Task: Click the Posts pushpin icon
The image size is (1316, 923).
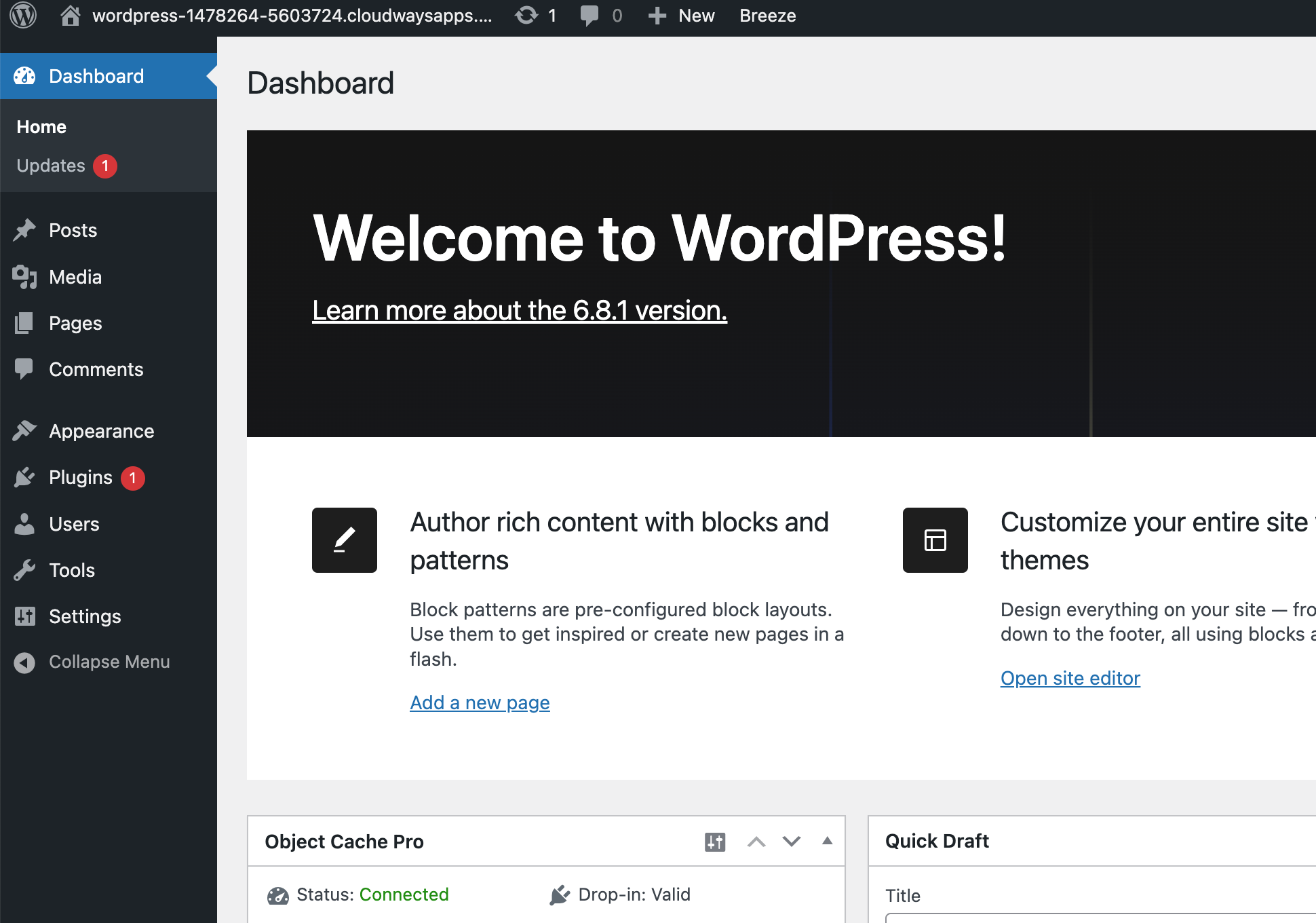Action: tap(24, 230)
